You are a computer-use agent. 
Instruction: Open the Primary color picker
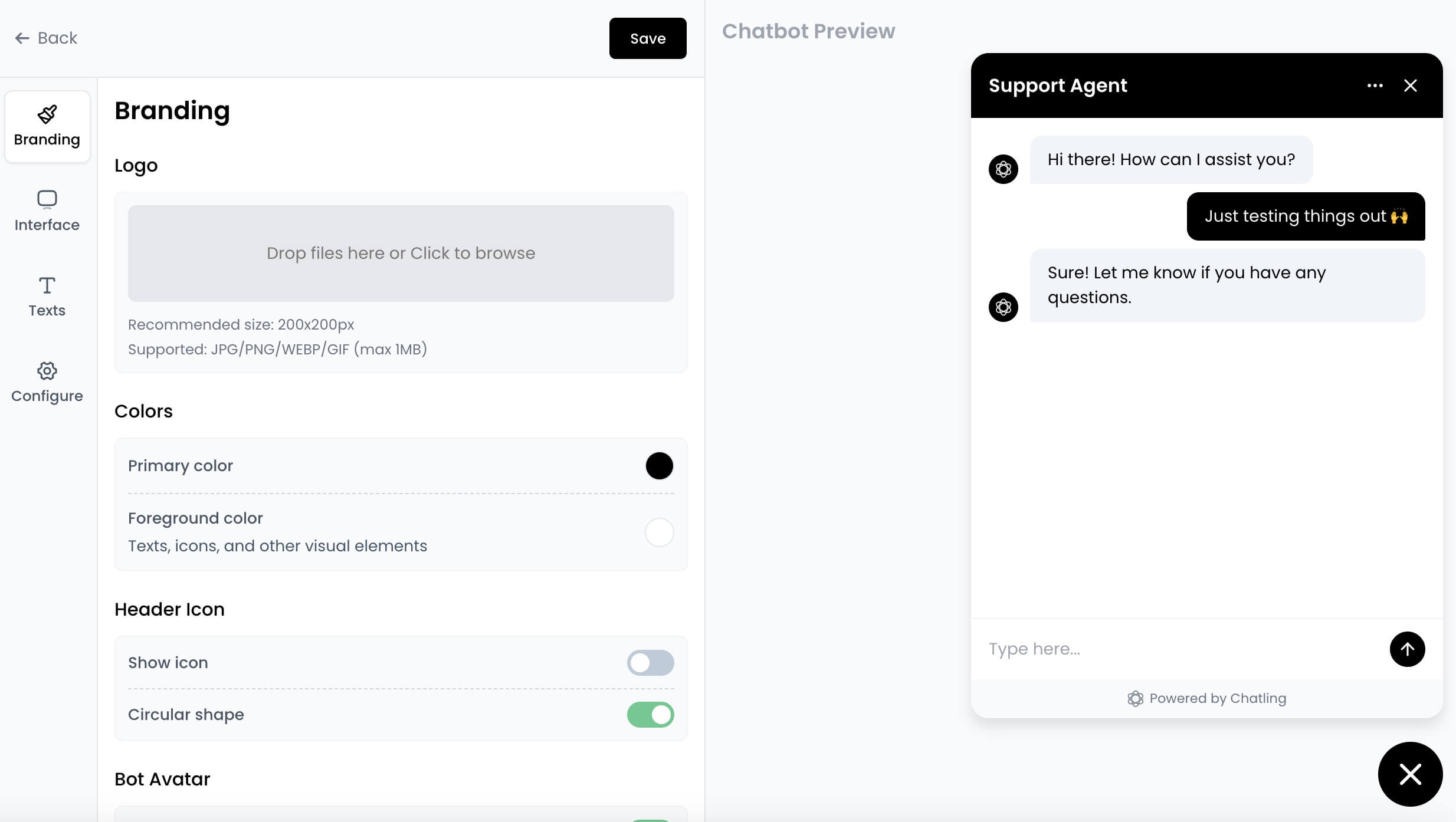[659, 465]
